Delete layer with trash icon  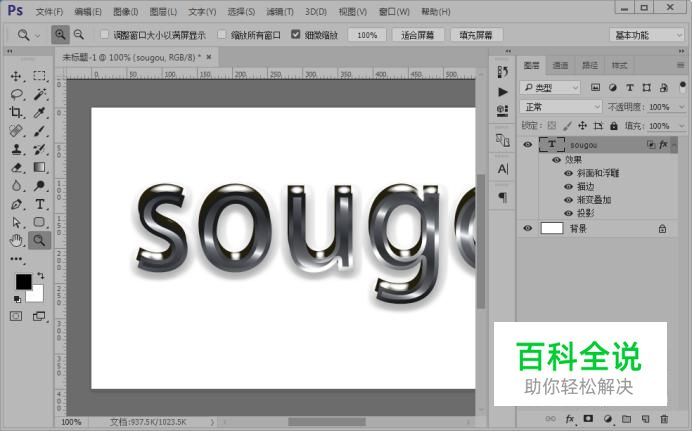[x=664, y=419]
